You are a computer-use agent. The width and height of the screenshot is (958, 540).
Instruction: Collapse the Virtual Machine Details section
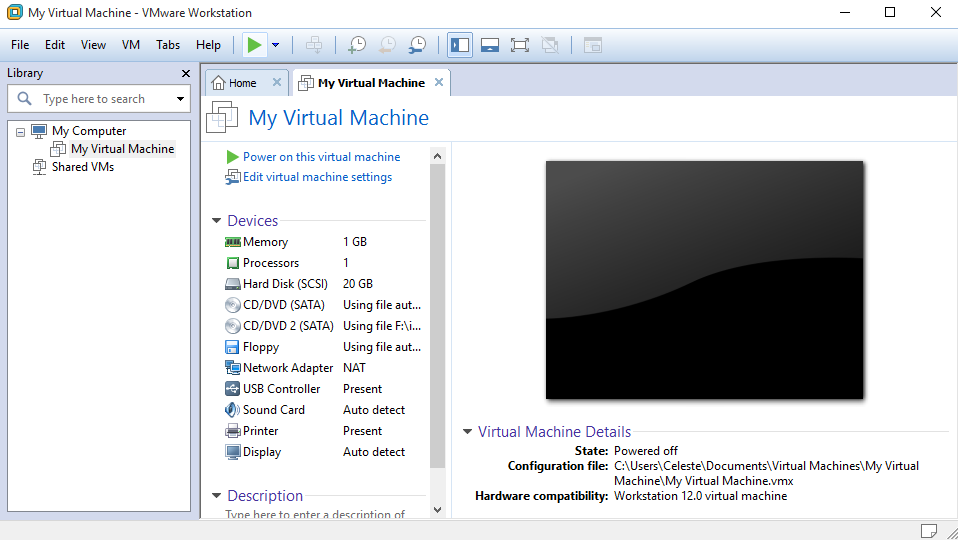coord(467,431)
